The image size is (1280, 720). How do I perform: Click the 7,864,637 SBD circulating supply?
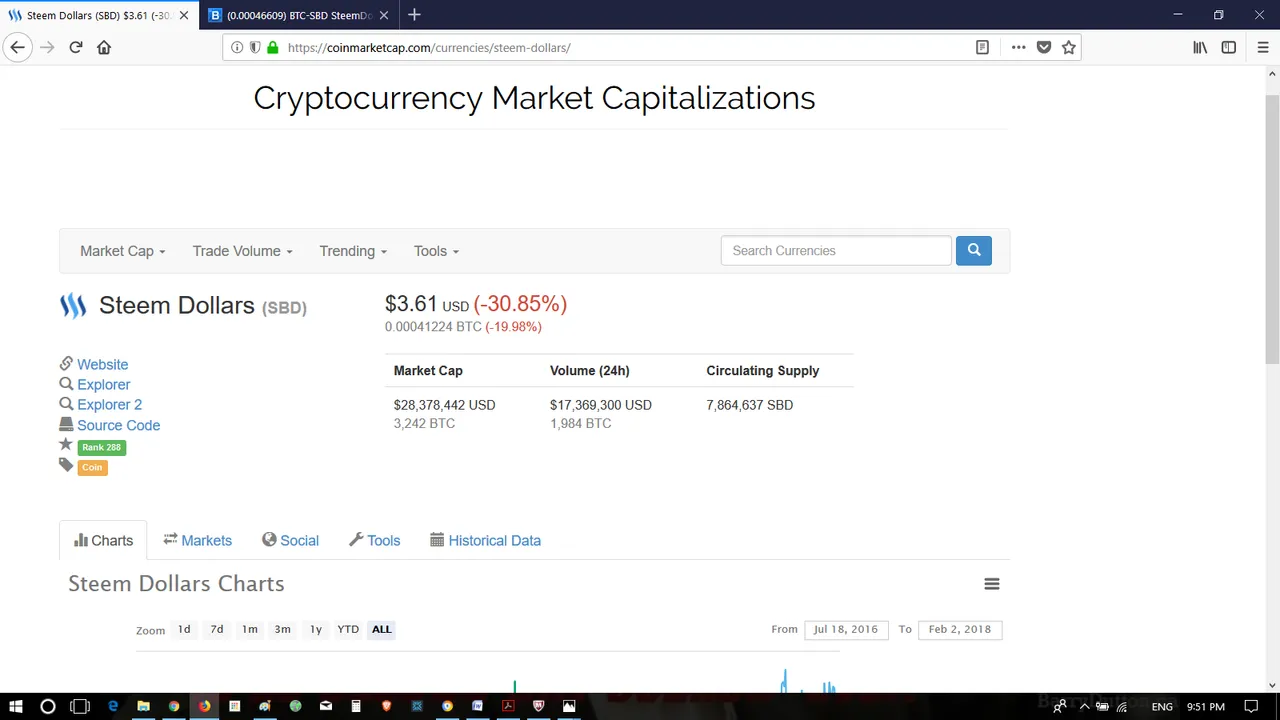point(750,405)
